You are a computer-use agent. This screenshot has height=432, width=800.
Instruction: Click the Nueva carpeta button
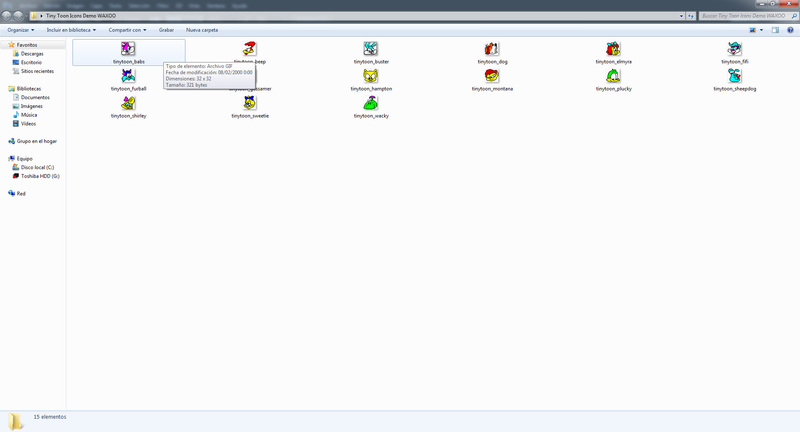pos(202,30)
